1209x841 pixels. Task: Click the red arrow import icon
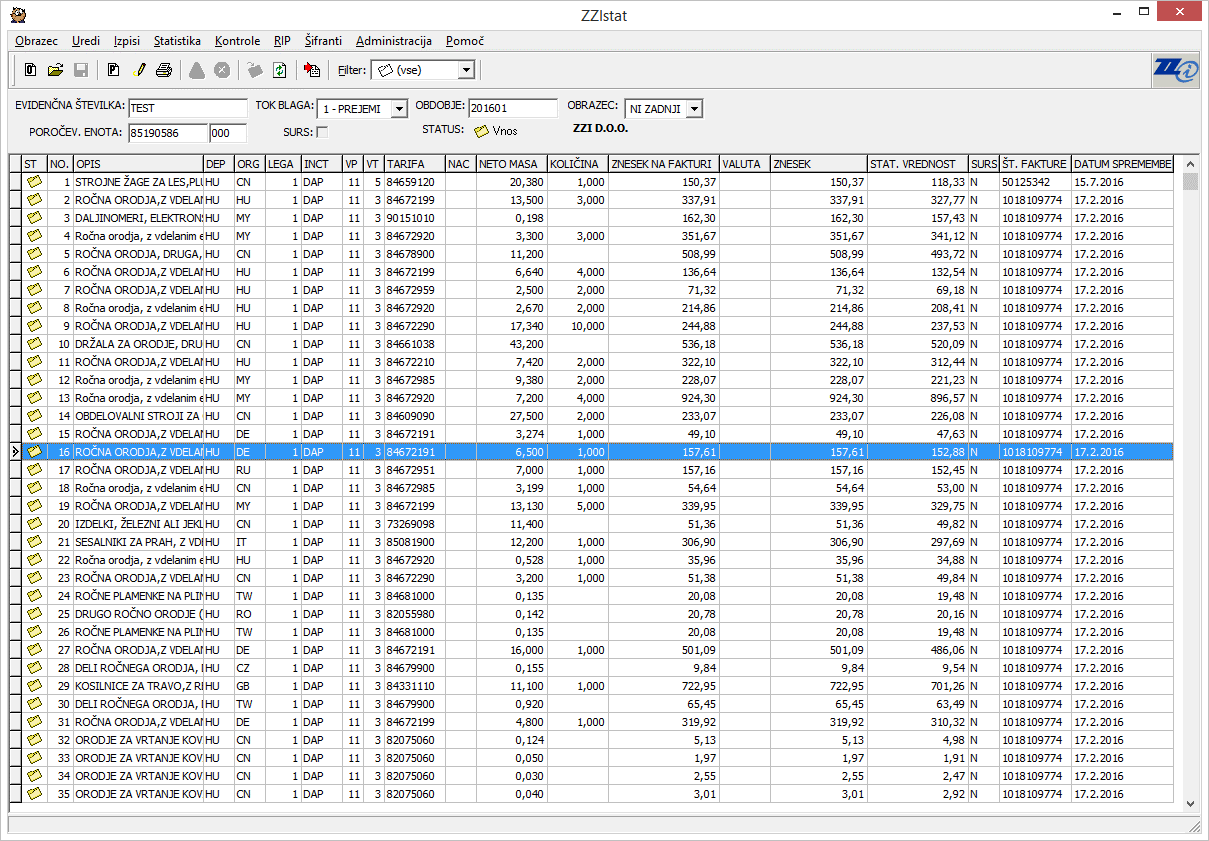click(x=312, y=70)
